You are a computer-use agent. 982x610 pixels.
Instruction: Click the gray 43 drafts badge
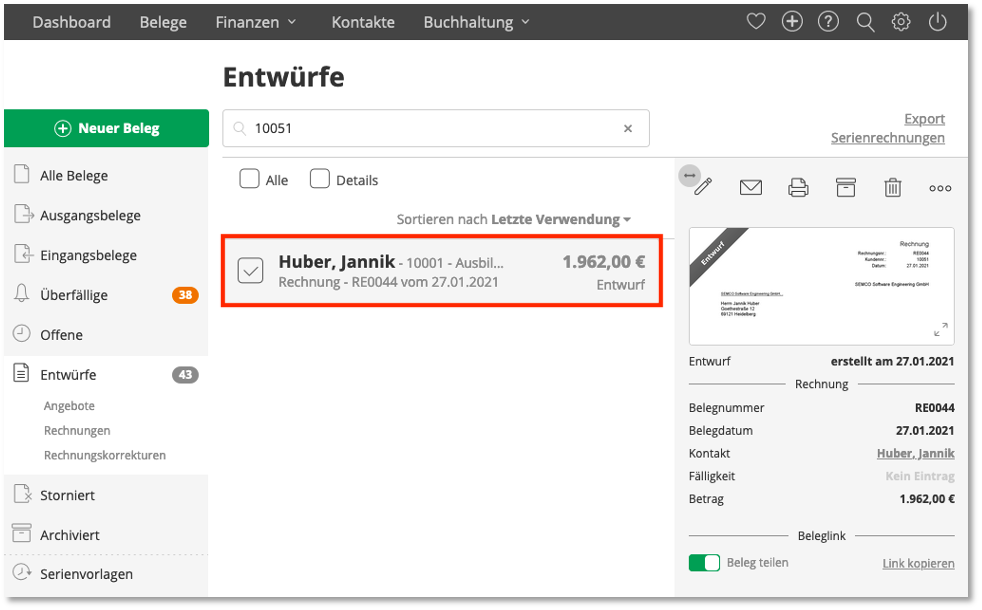tap(185, 375)
